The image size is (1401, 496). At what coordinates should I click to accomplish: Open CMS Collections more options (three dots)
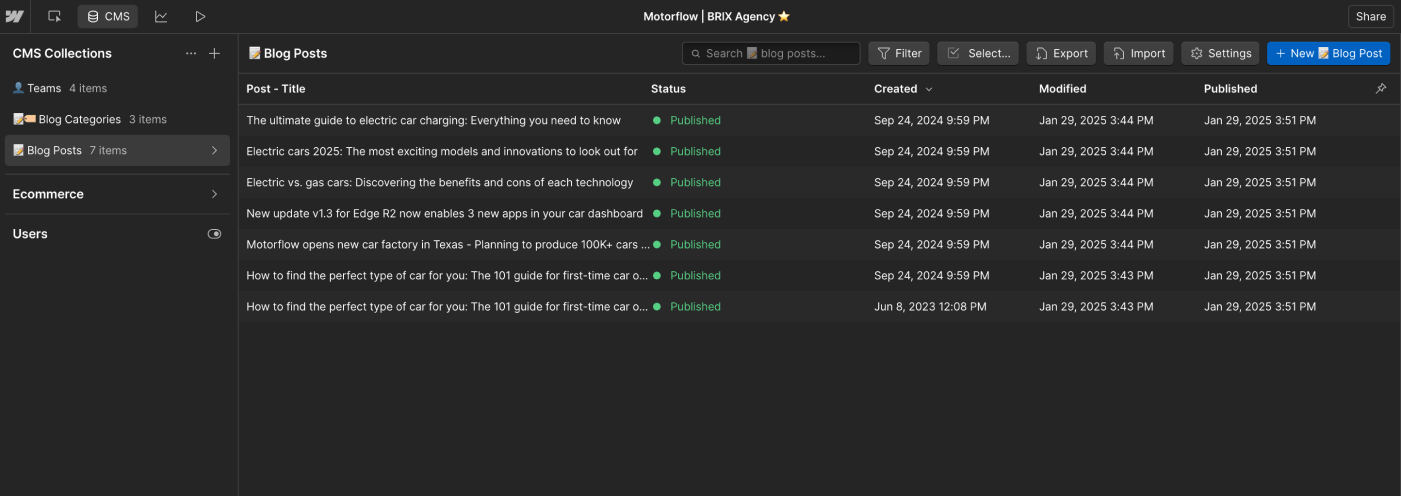[x=191, y=53]
